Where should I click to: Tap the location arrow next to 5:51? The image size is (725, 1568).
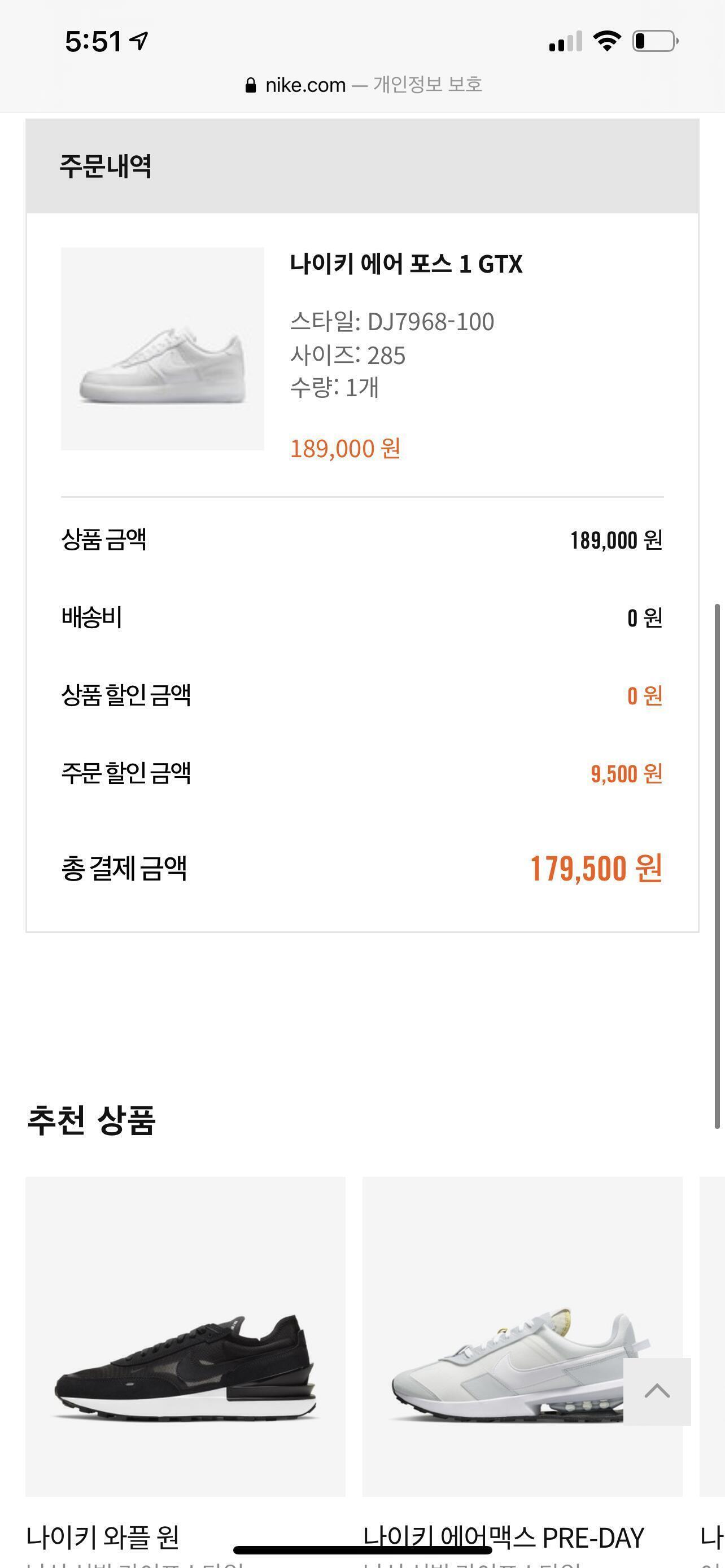point(139,41)
